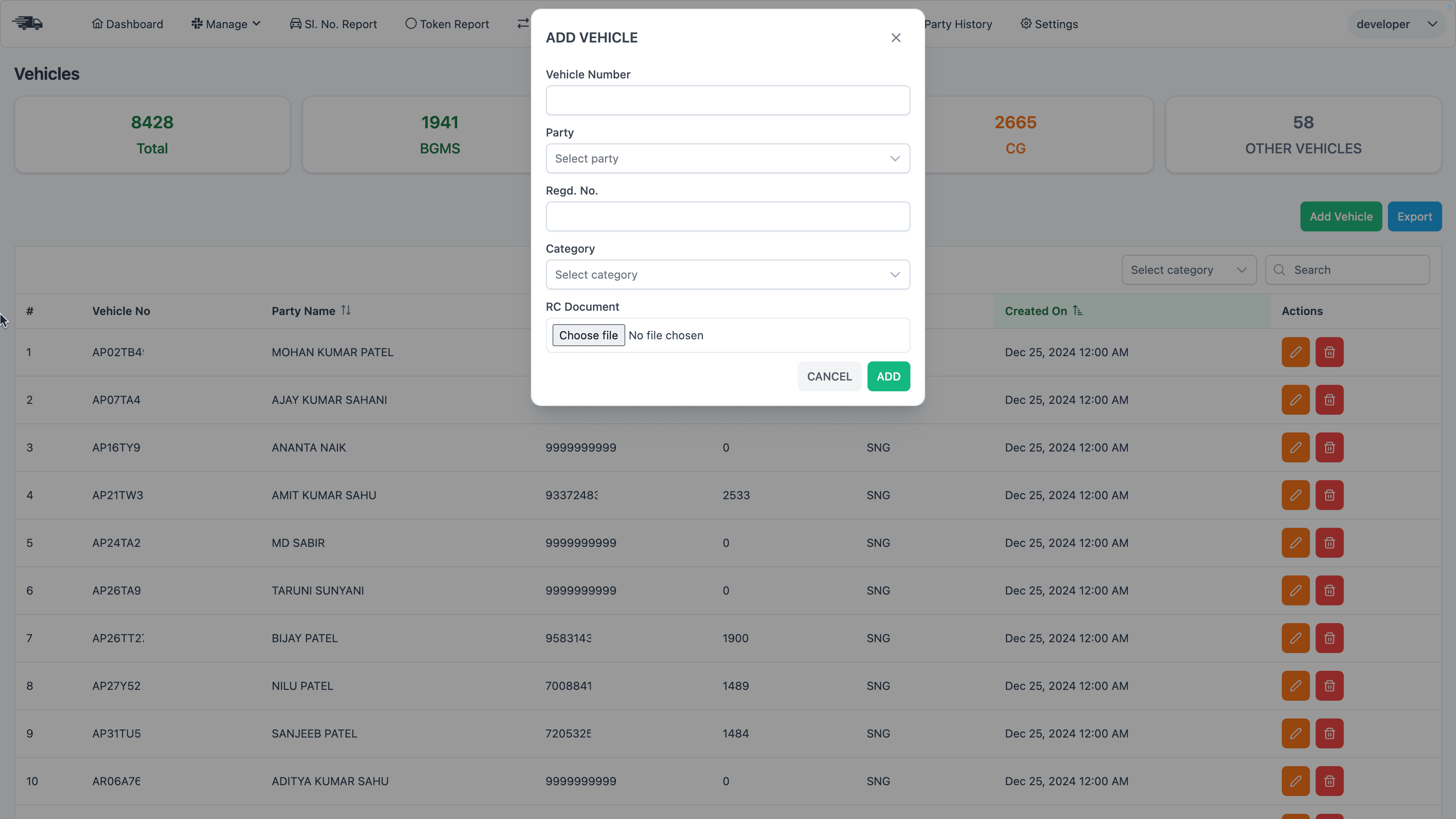1456x819 pixels.
Task: Navigate to Party History
Action: [x=958, y=23]
